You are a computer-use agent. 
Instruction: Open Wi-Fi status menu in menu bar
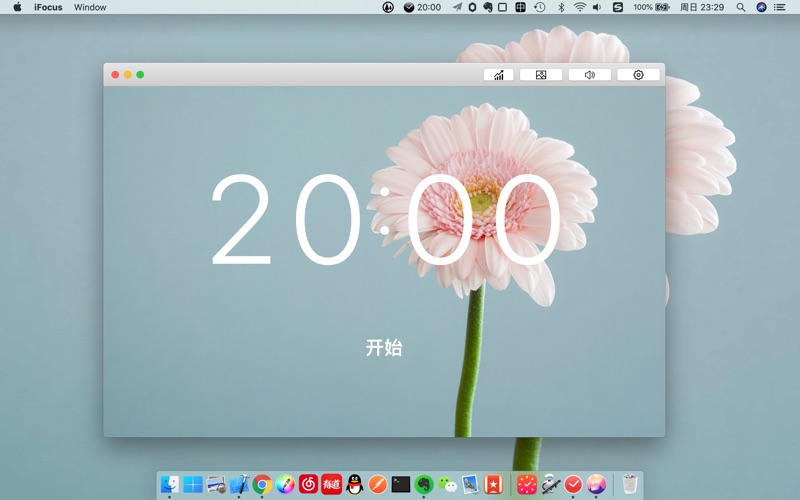(x=579, y=7)
